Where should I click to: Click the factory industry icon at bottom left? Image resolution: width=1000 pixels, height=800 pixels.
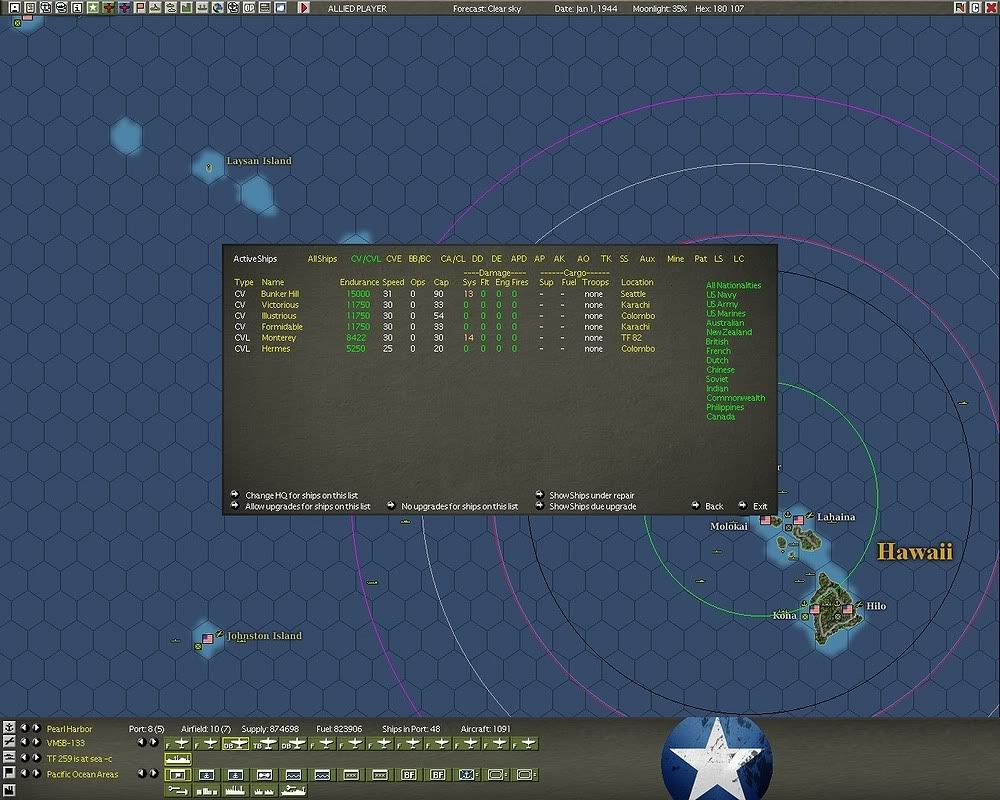(9, 790)
